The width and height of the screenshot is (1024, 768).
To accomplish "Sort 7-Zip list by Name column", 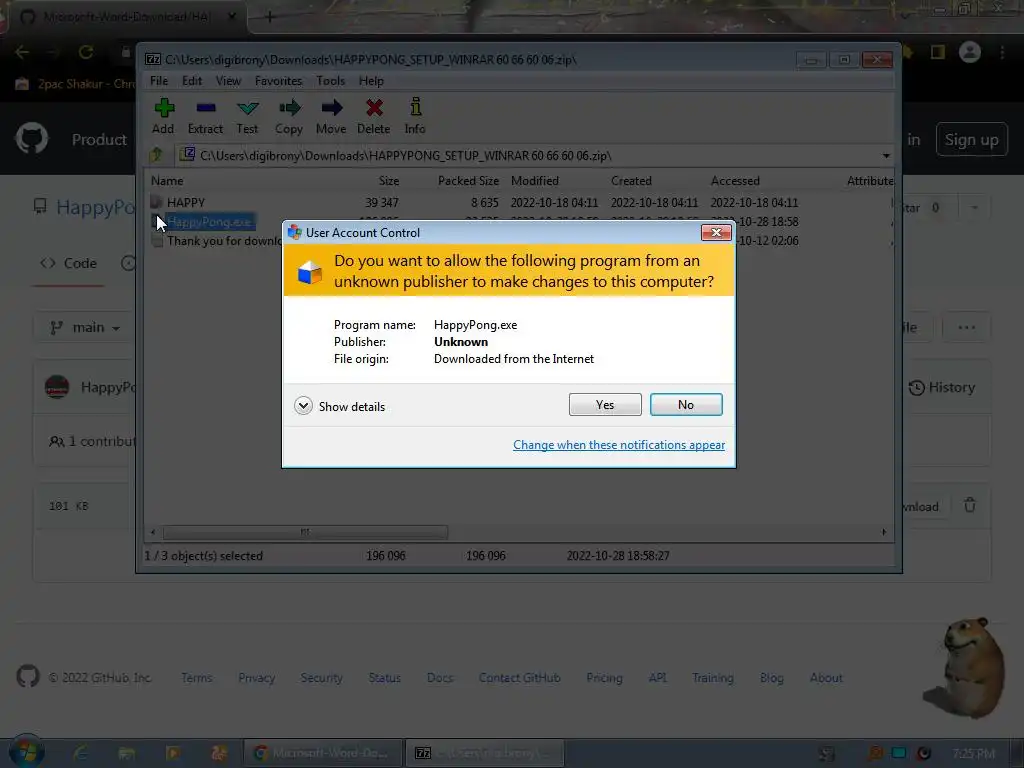I will [x=167, y=181].
